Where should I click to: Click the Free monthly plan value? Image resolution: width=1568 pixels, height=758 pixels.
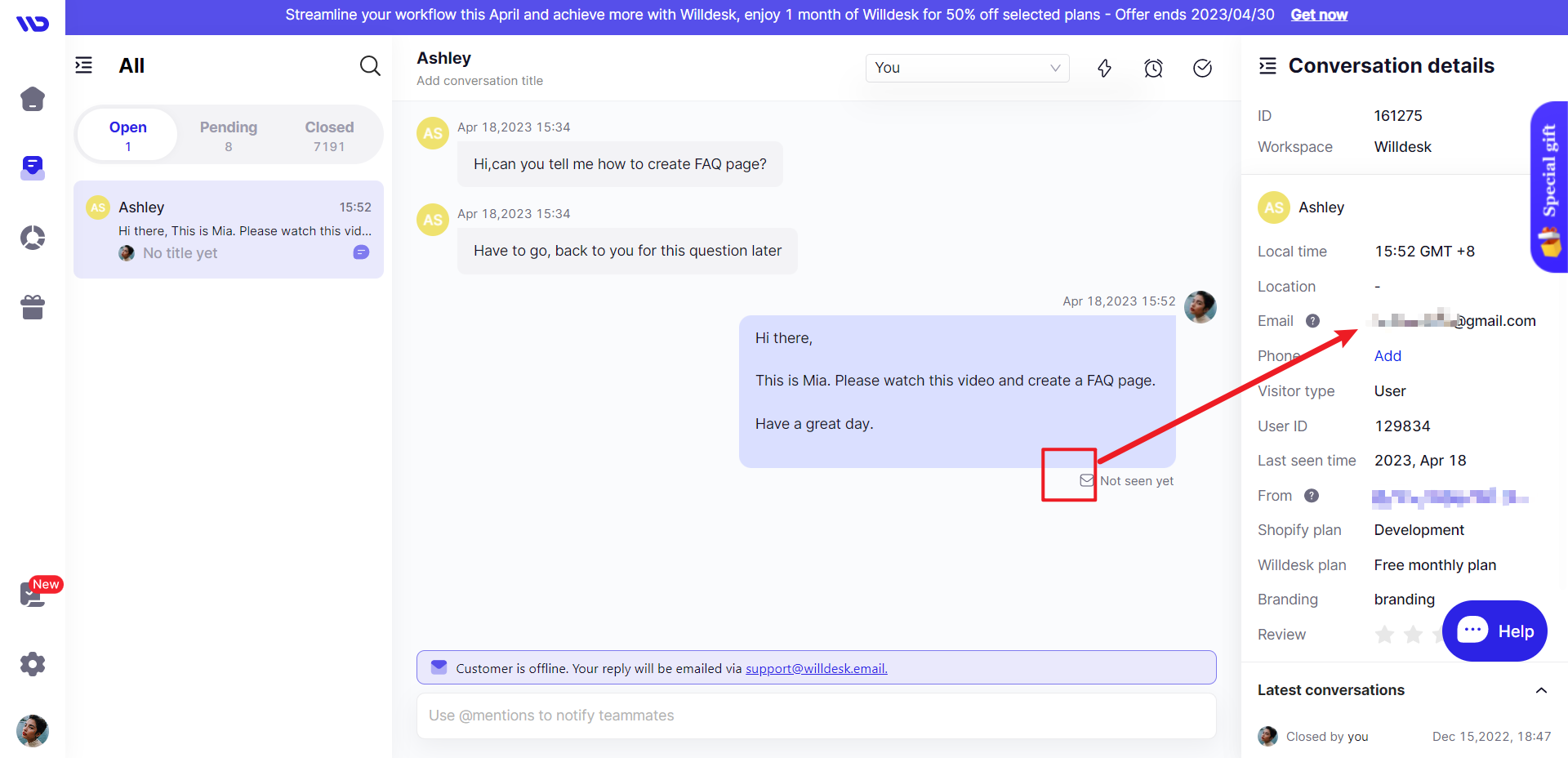click(x=1435, y=565)
